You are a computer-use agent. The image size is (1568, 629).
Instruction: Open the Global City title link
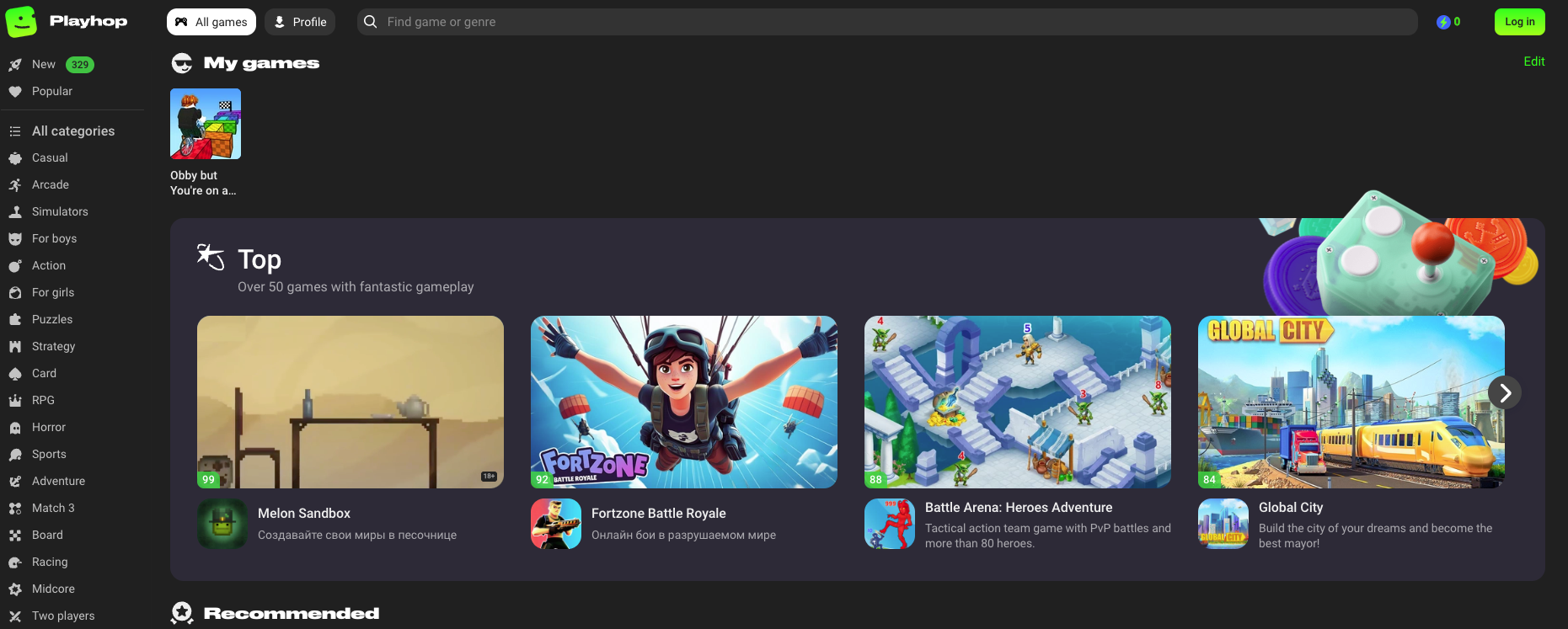click(x=1291, y=508)
